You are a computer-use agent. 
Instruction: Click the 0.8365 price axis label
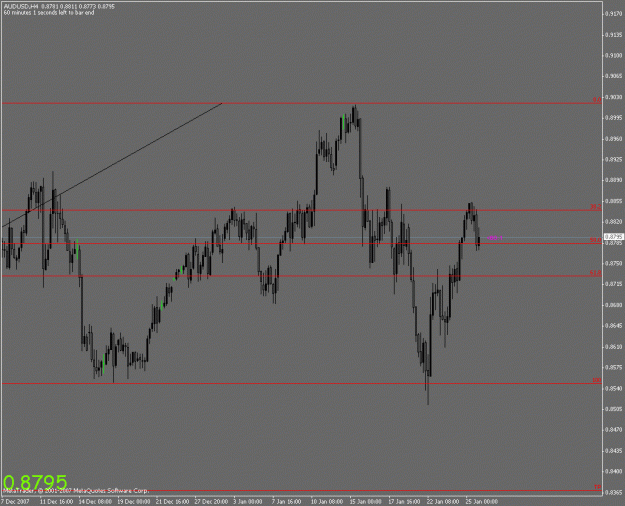point(614,492)
